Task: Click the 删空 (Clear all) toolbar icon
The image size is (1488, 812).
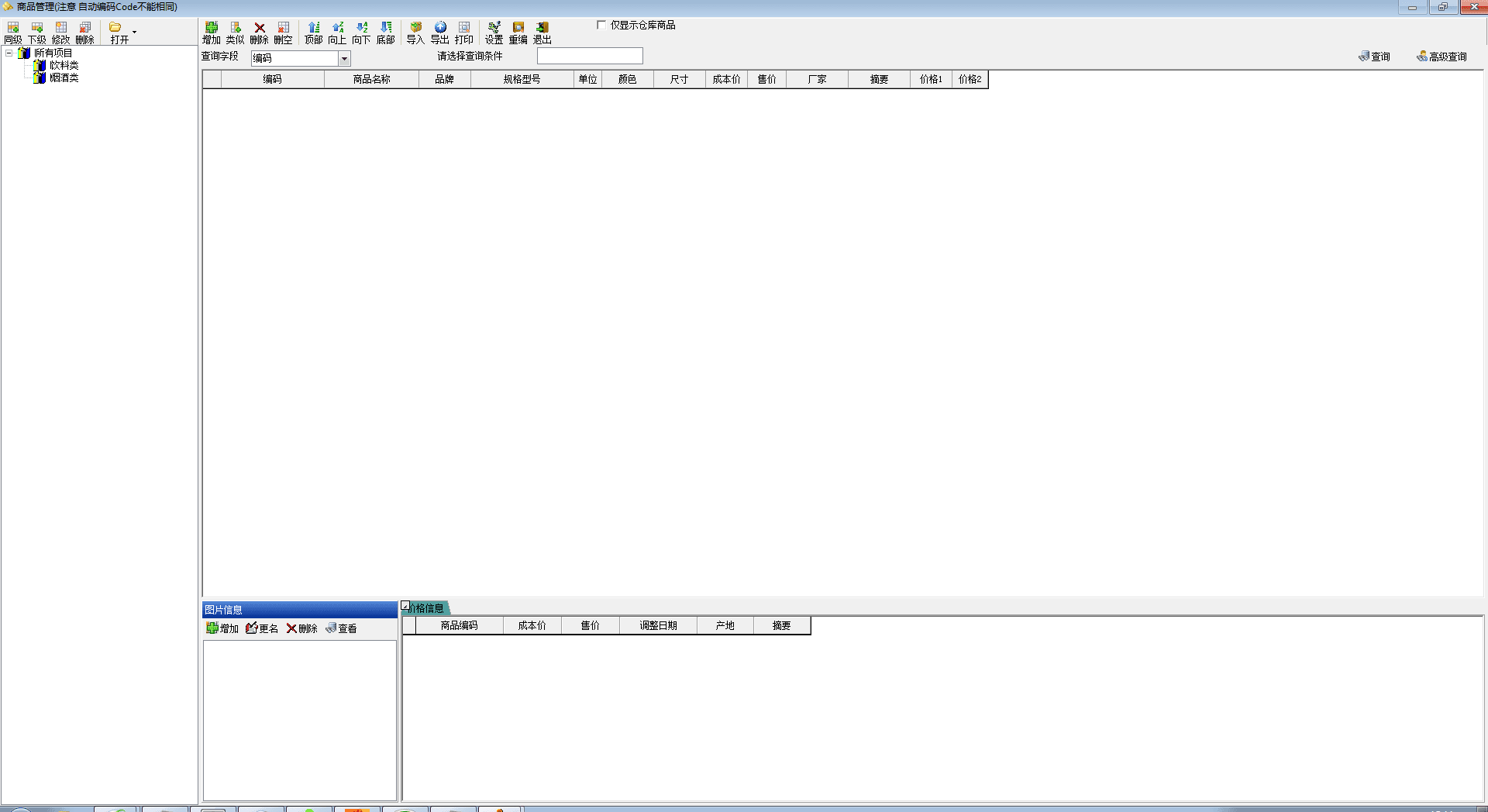Action: 283,32
